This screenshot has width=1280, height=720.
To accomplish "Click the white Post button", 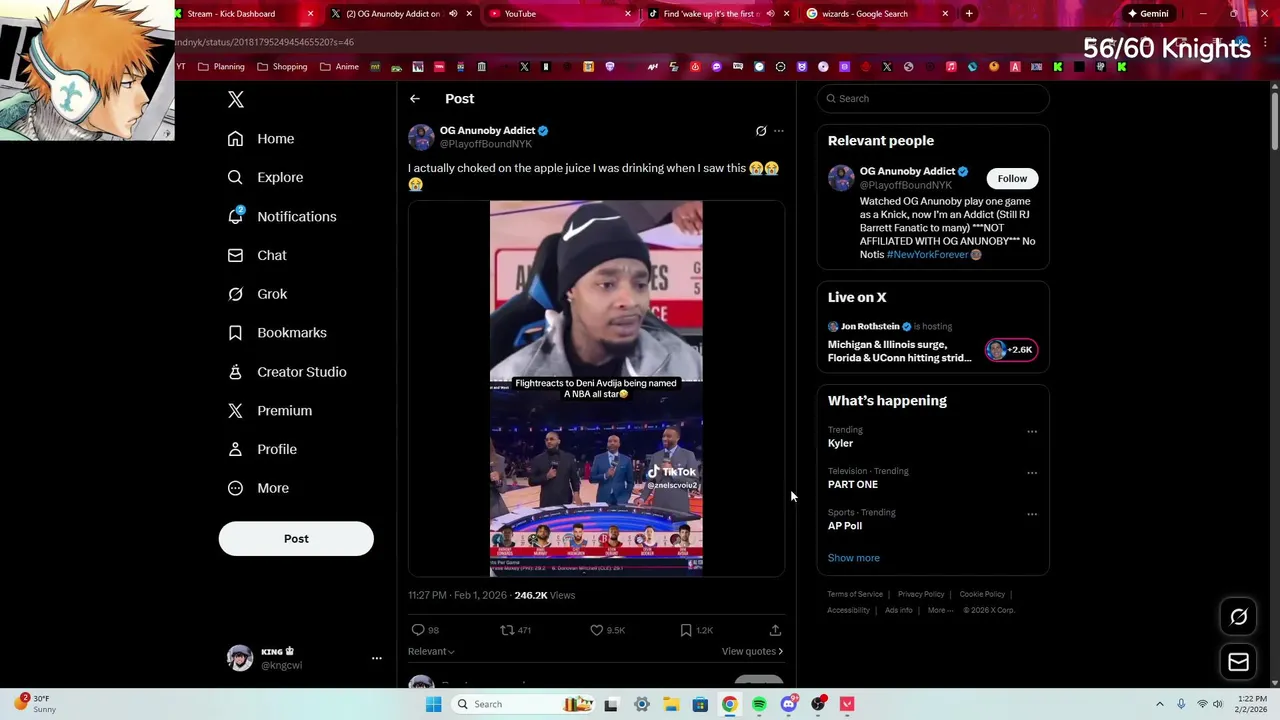I will click(296, 539).
